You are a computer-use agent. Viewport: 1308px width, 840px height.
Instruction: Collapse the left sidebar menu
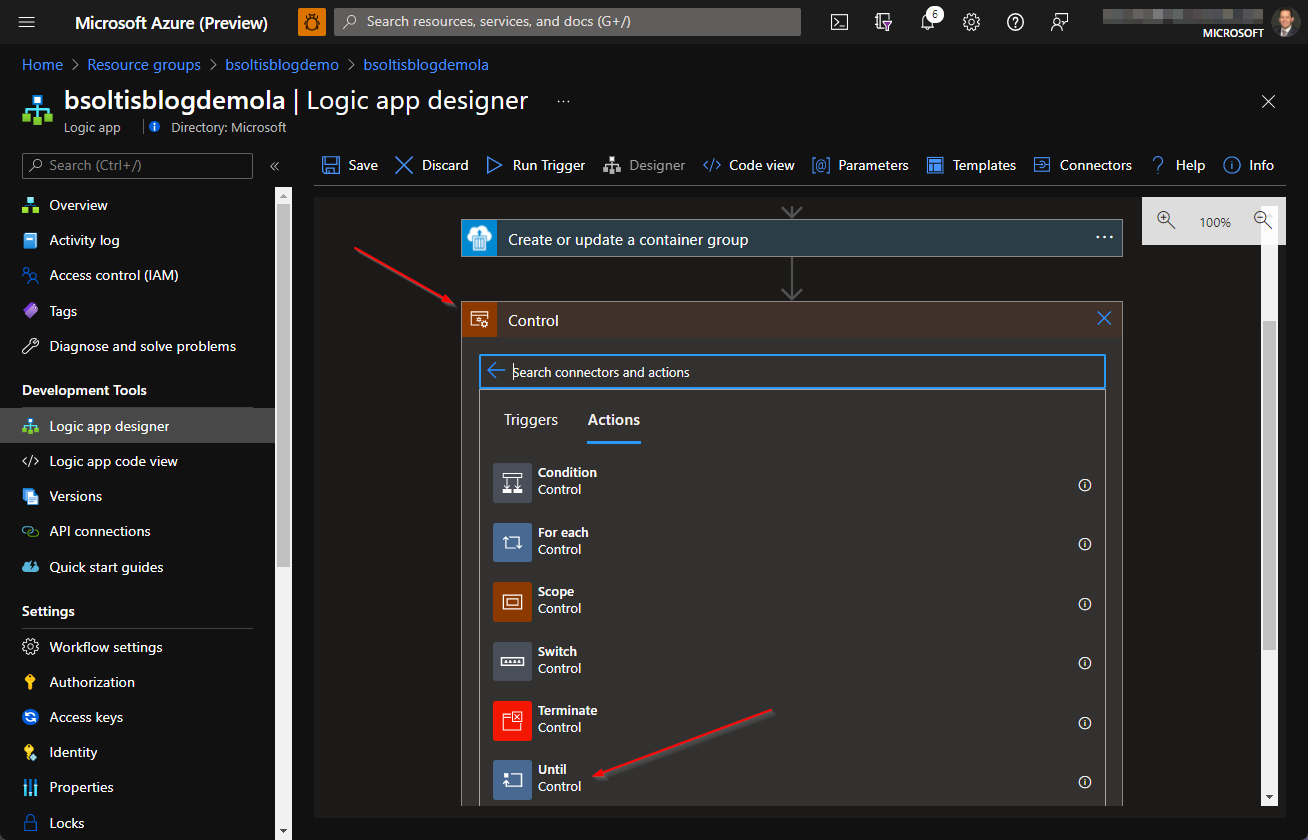(274, 166)
